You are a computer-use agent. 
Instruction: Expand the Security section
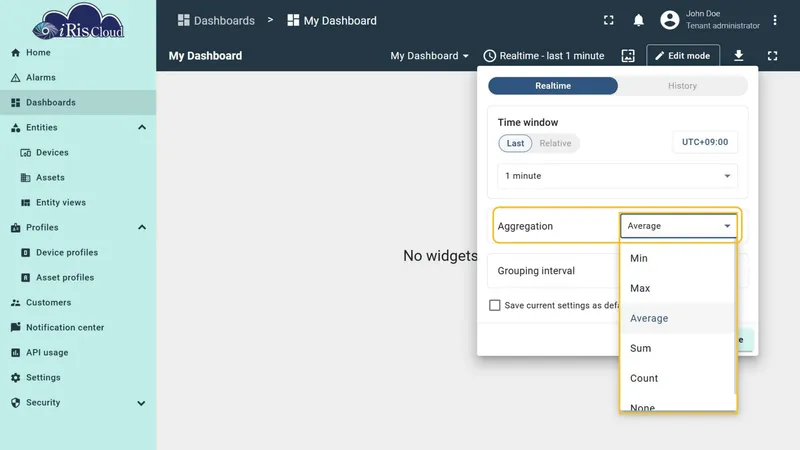coord(141,403)
